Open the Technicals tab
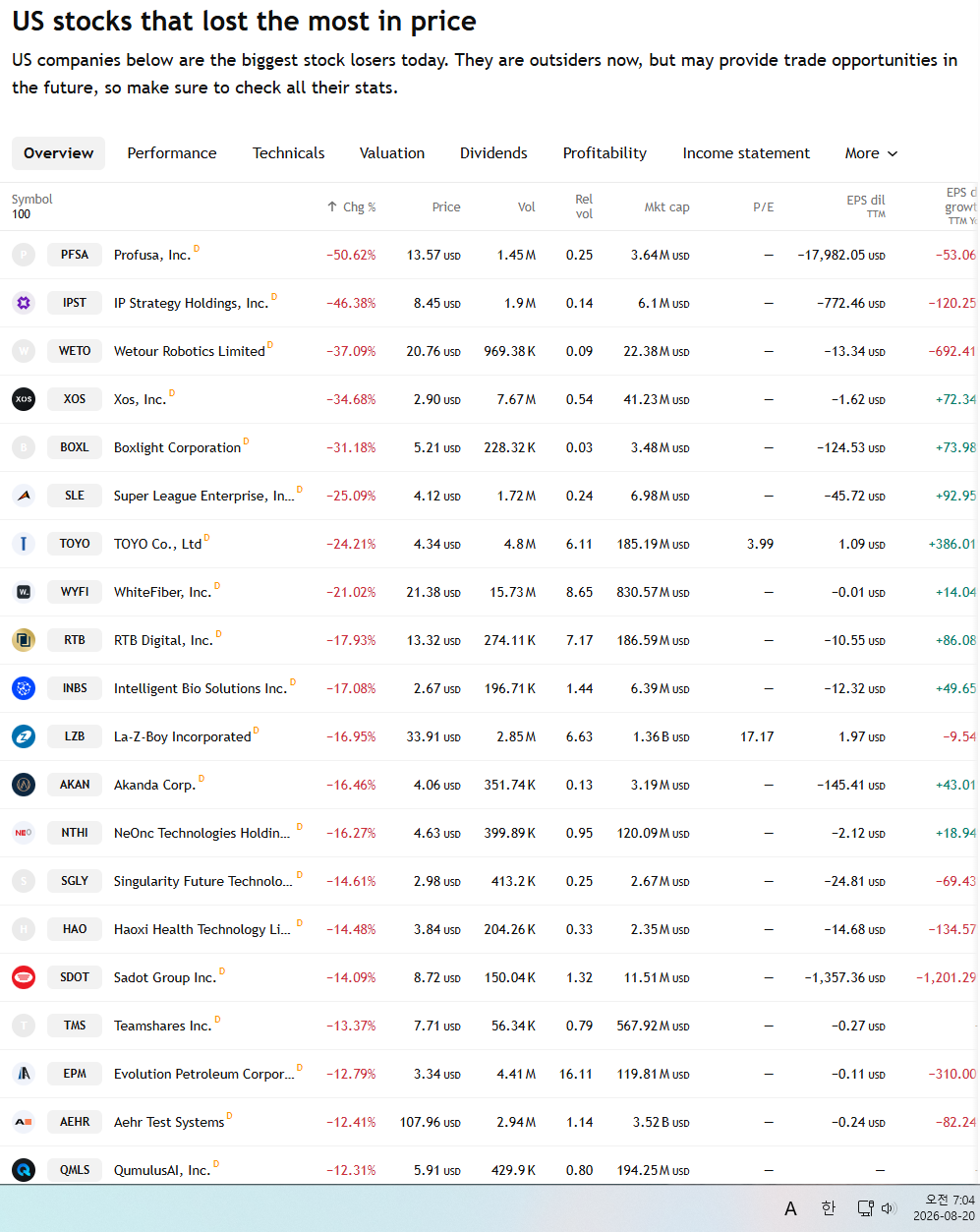The height and width of the screenshot is (1232, 980). pyautogui.click(x=288, y=153)
